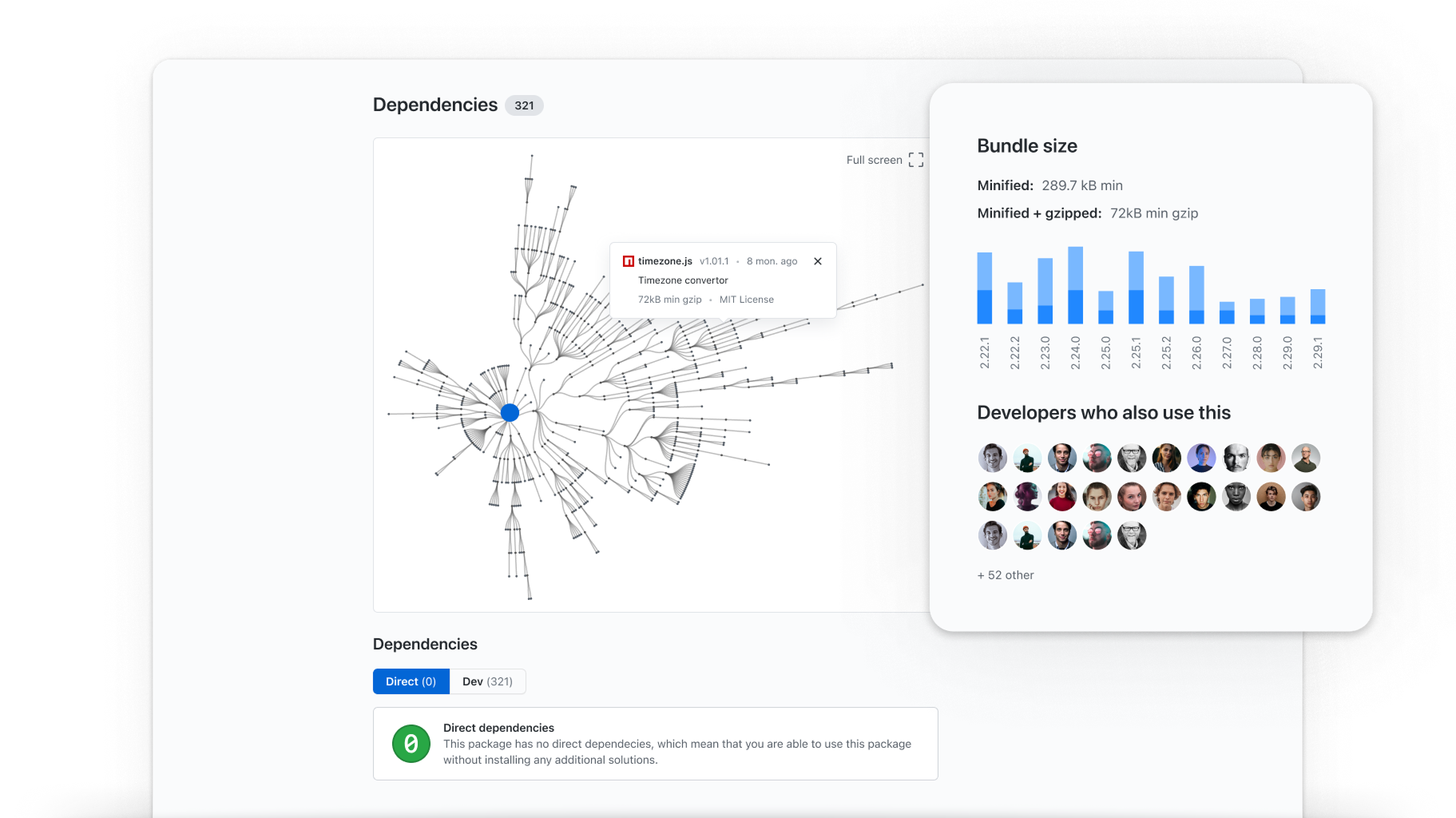Click the 321 dependencies count badge

coord(524,105)
